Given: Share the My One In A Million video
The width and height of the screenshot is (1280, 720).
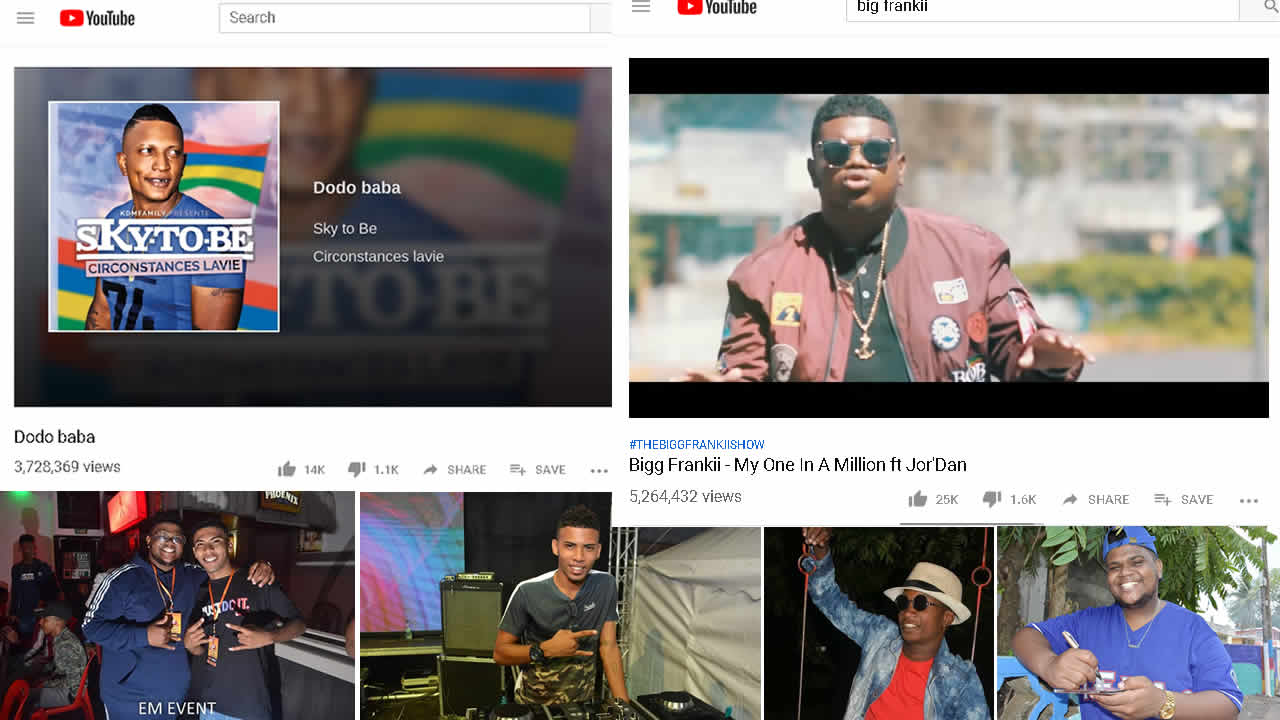Looking at the screenshot, I should 1095,499.
